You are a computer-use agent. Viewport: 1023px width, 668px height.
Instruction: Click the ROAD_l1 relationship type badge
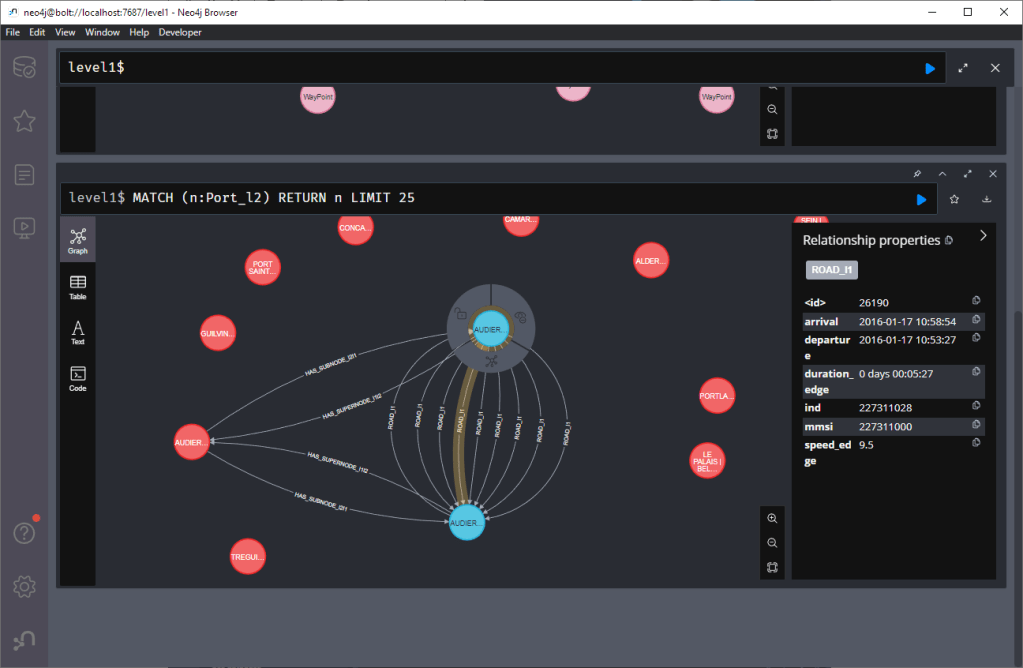point(832,270)
